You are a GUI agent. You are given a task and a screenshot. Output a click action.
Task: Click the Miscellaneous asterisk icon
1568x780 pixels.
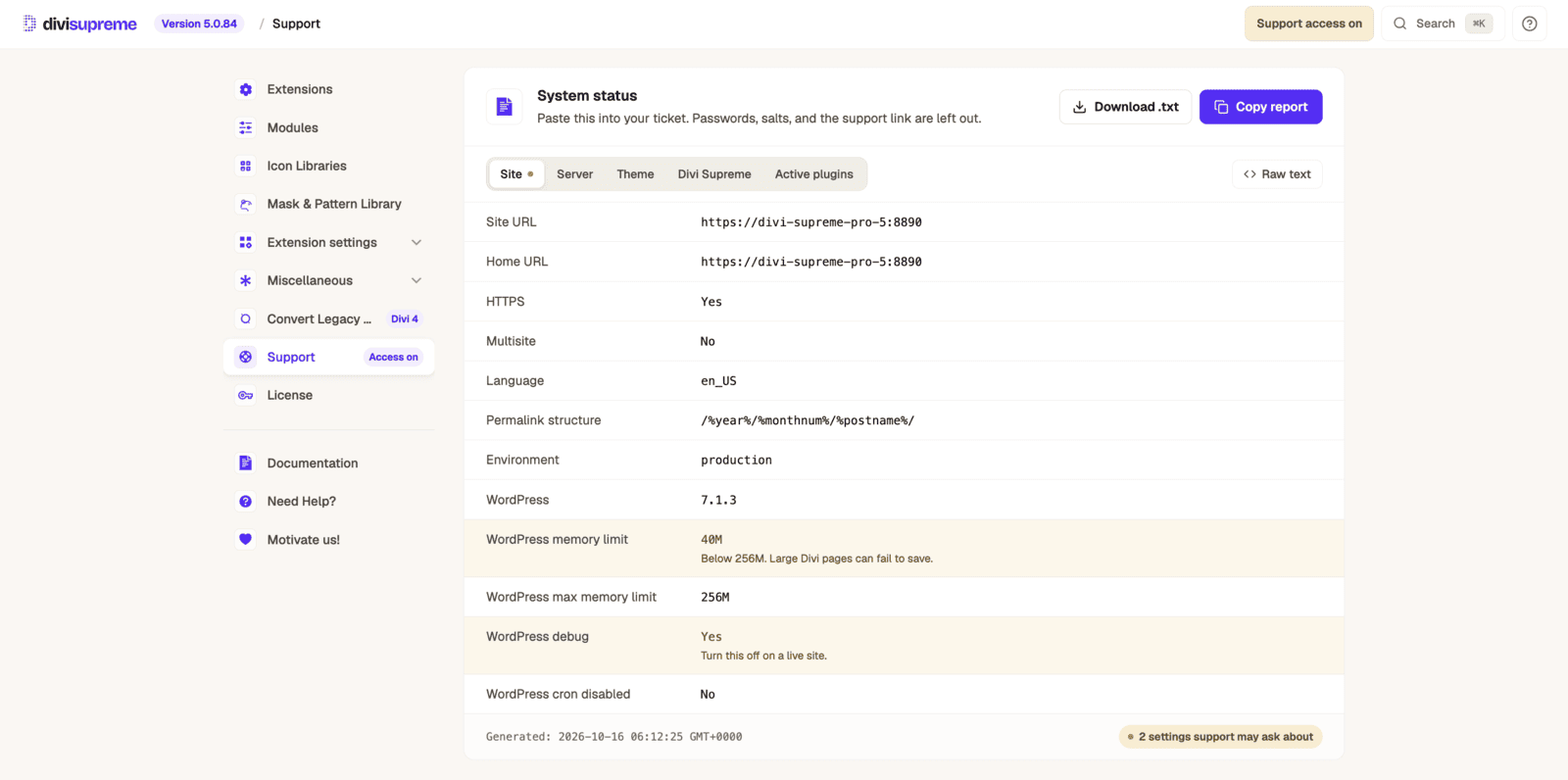click(245, 280)
